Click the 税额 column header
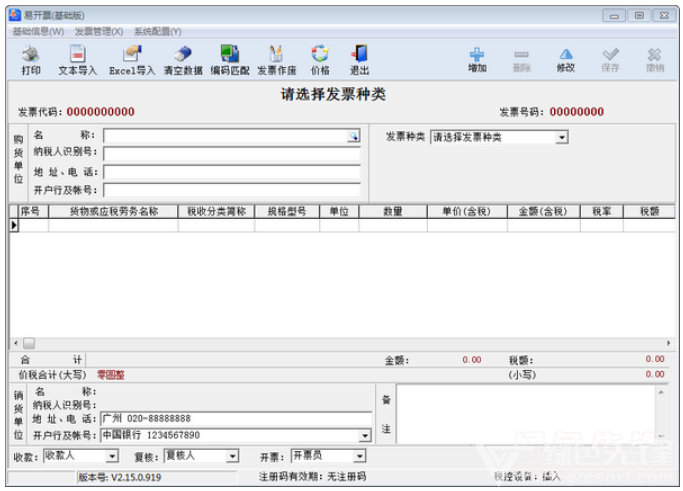 (649, 211)
